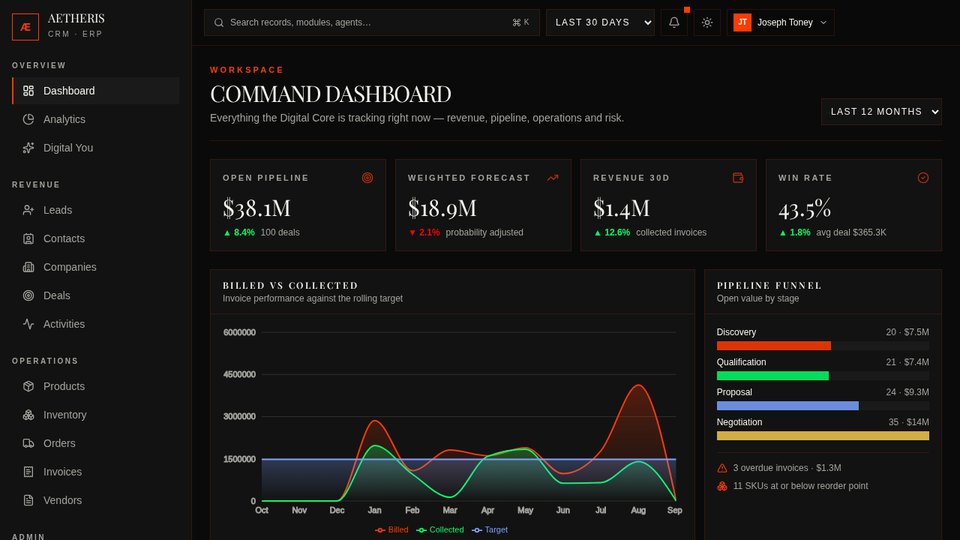Click the ⌘K shortcut hint

(521, 22)
